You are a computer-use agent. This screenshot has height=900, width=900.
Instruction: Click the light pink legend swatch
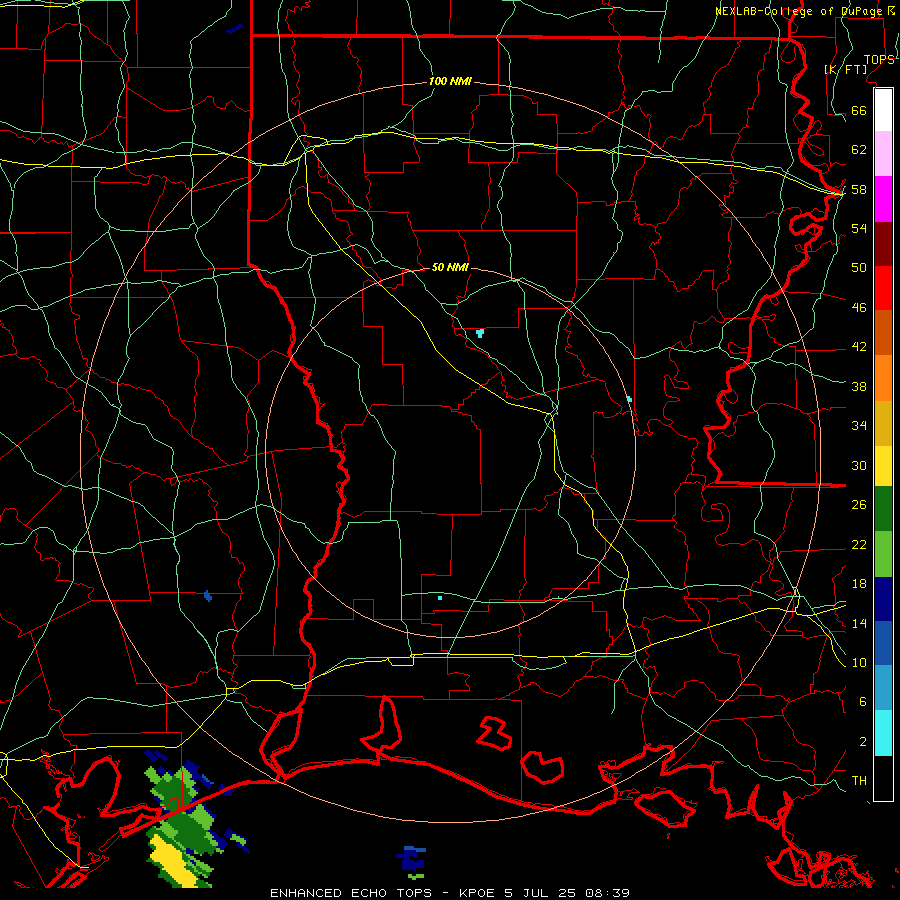coord(883,154)
